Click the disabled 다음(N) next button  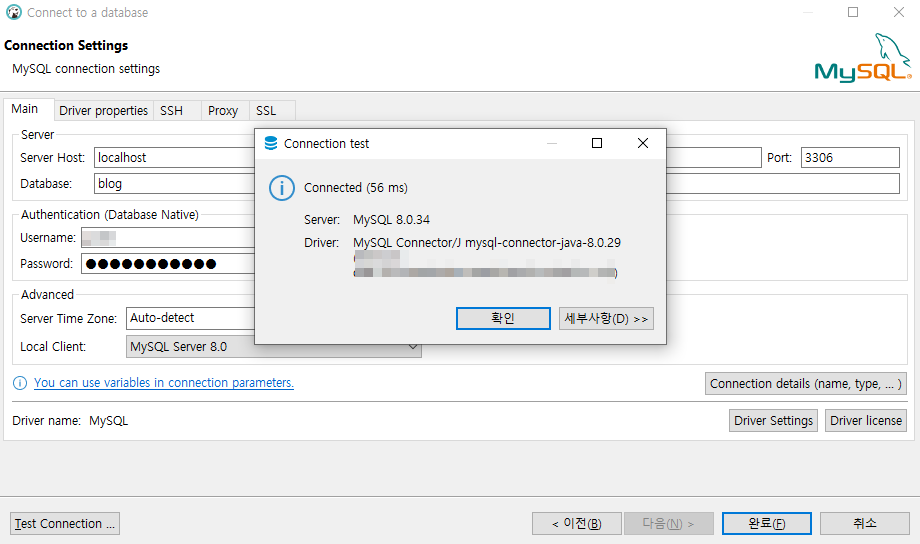pyautogui.click(x=669, y=523)
